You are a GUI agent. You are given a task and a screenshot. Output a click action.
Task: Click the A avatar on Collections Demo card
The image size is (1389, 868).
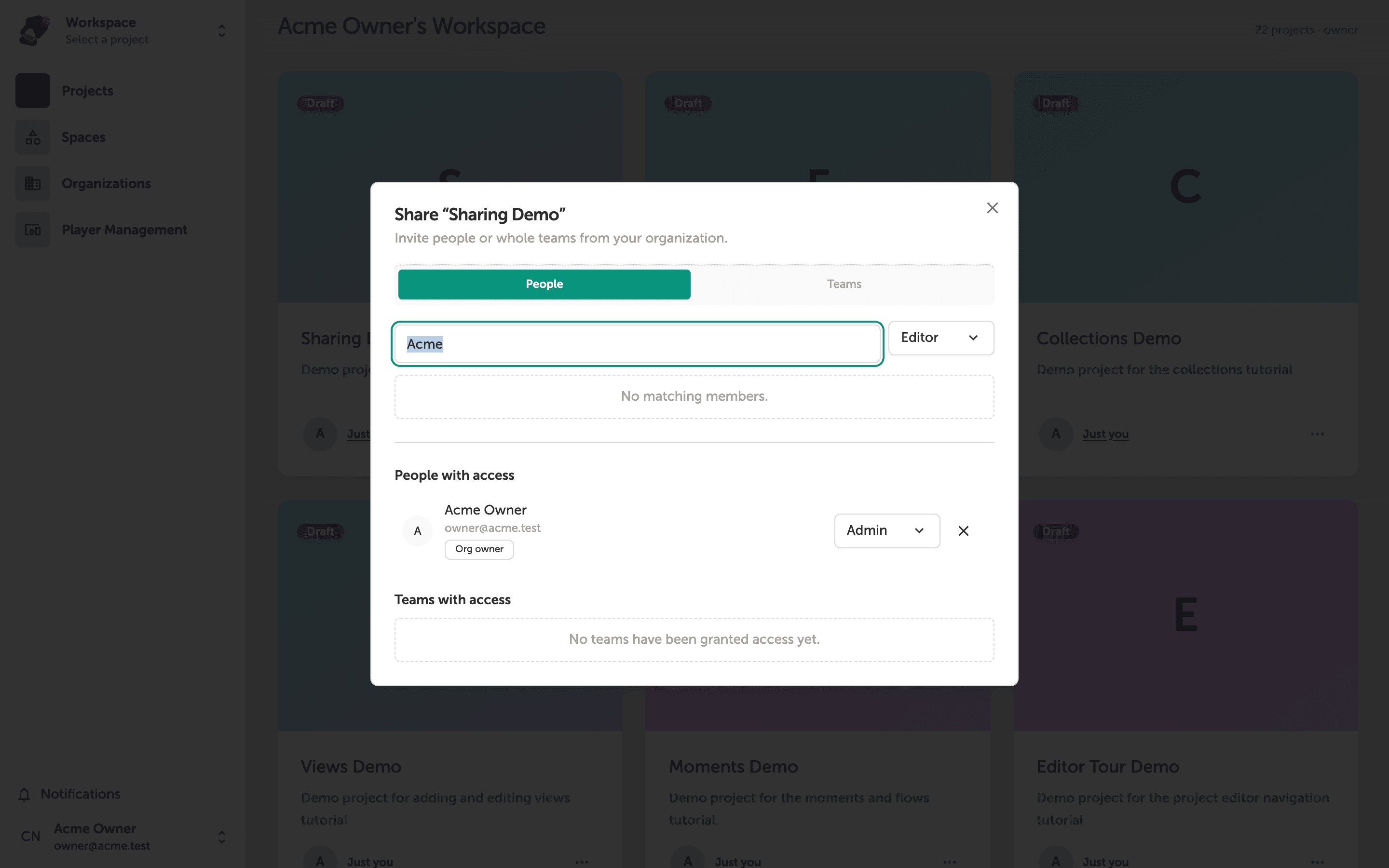tap(1056, 434)
